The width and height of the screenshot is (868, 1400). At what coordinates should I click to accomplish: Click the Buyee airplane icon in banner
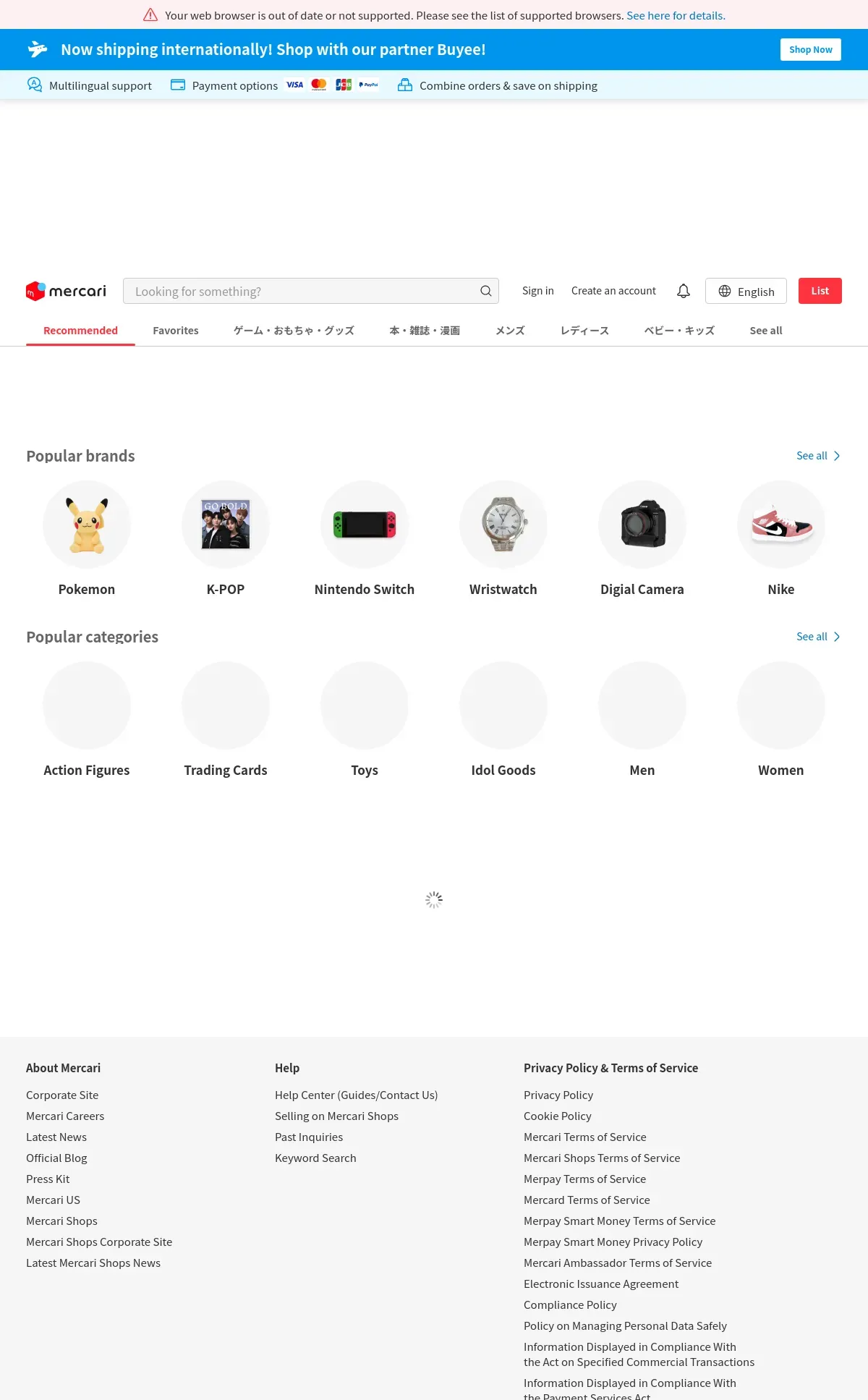click(38, 49)
